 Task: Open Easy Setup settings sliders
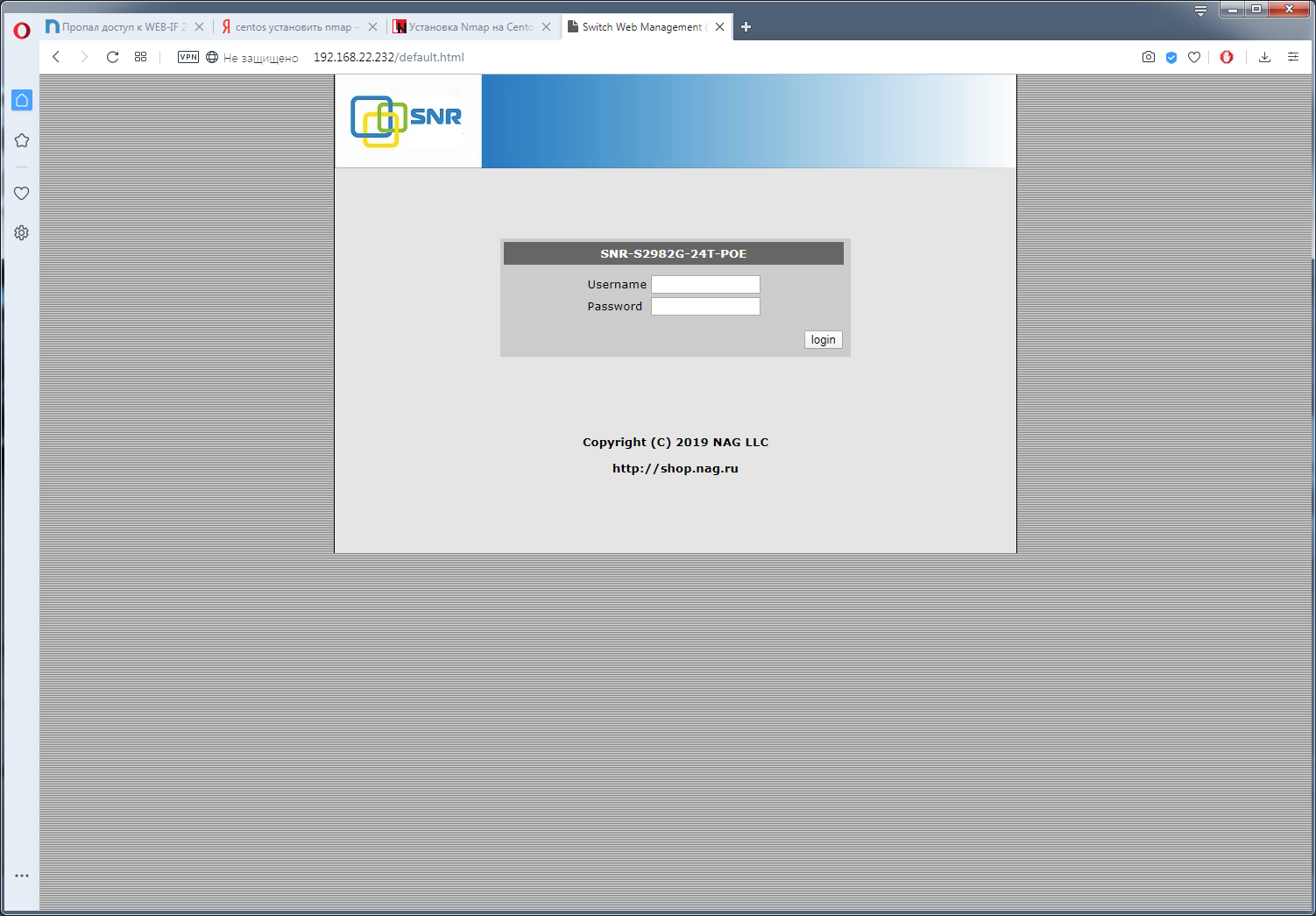point(1292,57)
